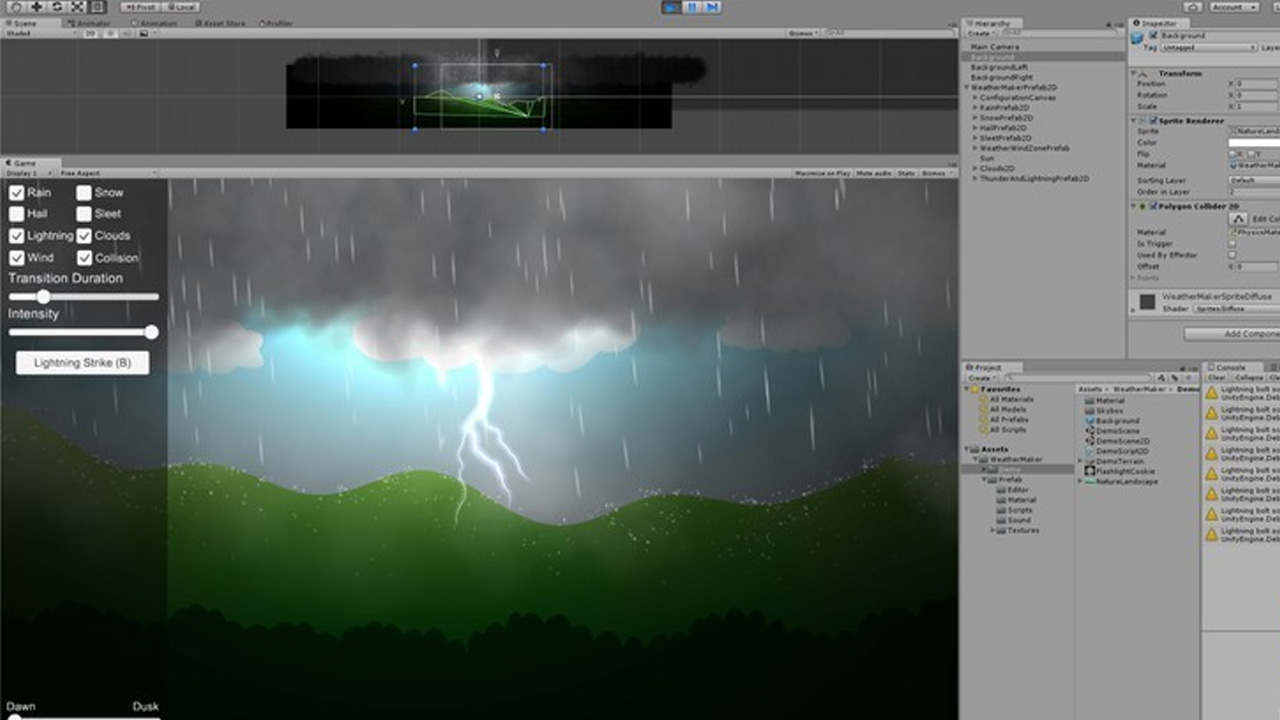The image size is (1280, 720).
Task: Uncheck the Collision checkbox
Action: (84, 258)
